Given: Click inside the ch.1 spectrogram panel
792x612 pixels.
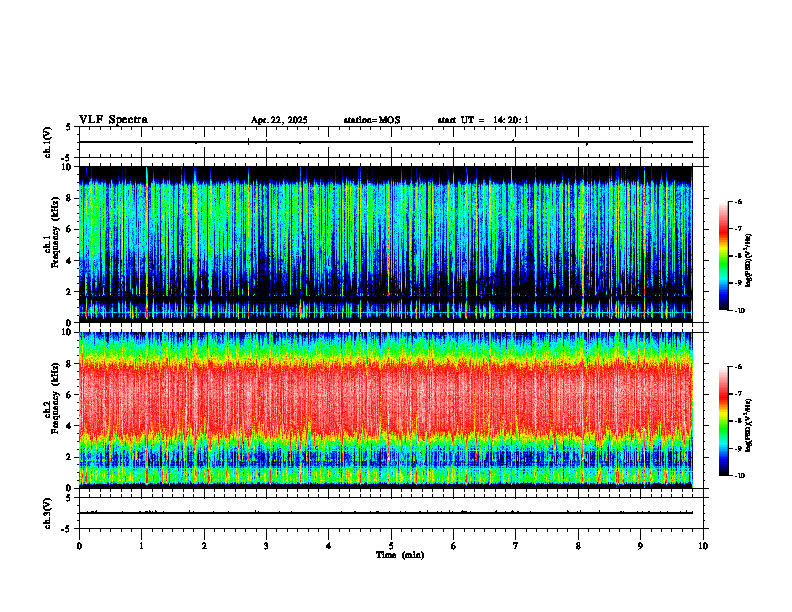Looking at the screenshot, I should coord(385,244).
